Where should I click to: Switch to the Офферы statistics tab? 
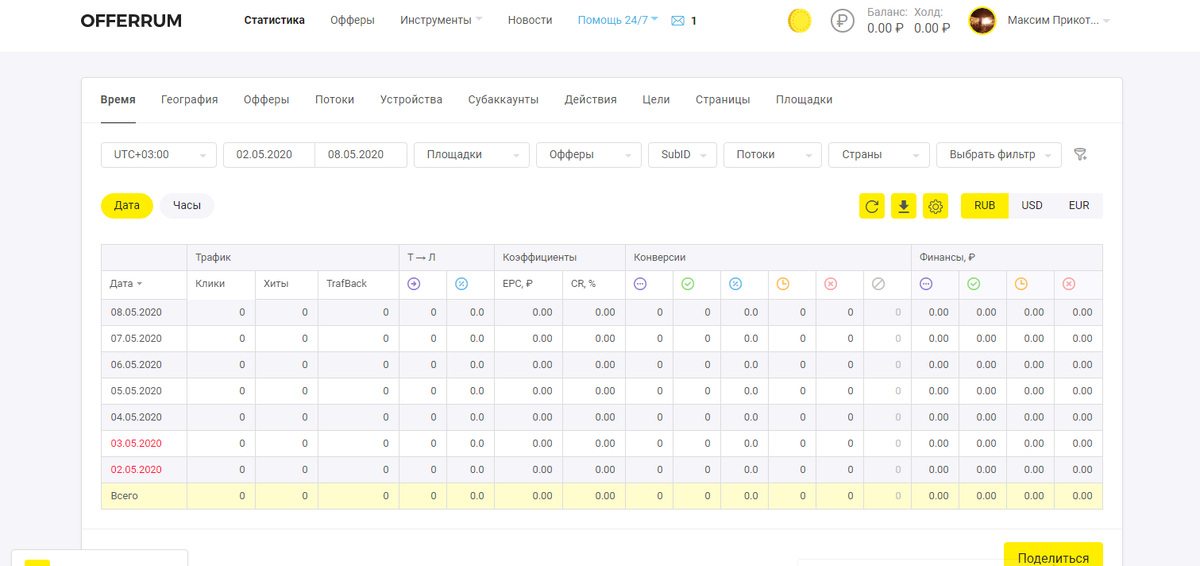pyautogui.click(x=266, y=100)
